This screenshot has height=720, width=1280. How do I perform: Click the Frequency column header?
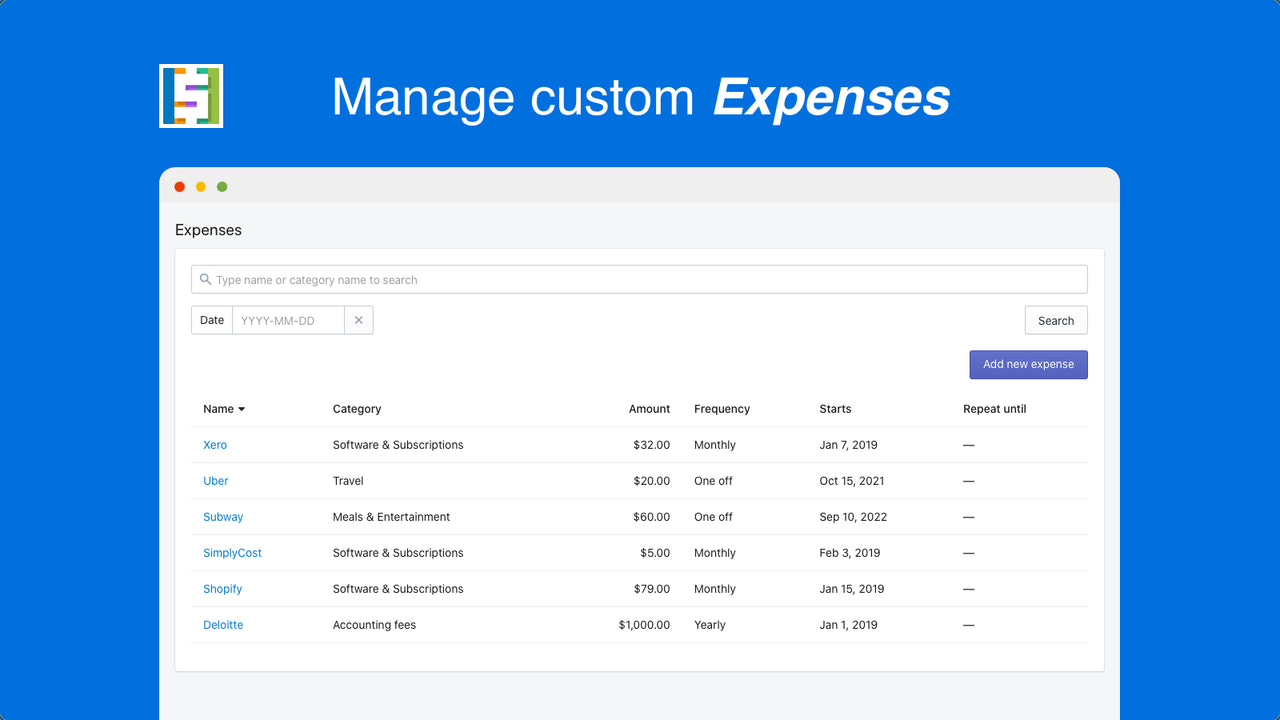[x=721, y=408]
